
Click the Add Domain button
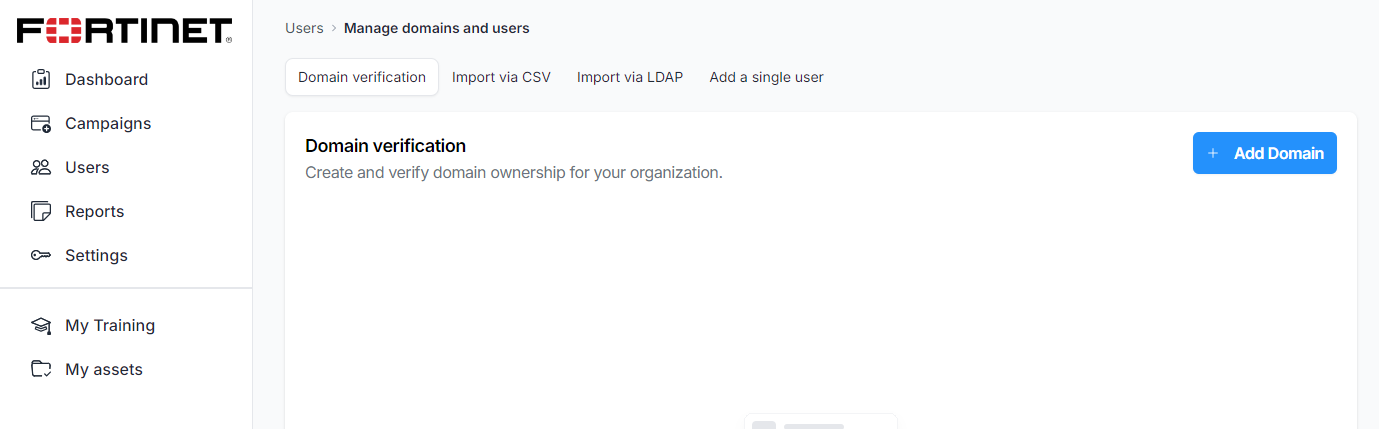pyautogui.click(x=1265, y=153)
